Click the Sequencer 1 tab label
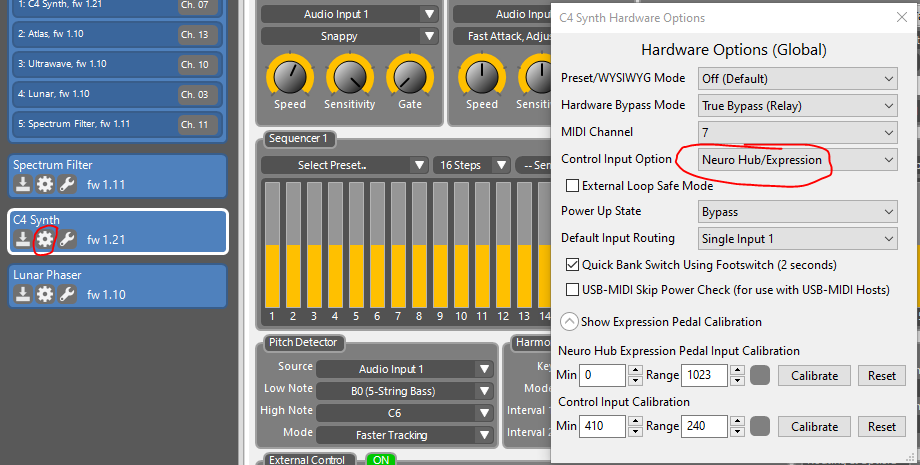Screen dimensions: 920x465 coord(299,139)
